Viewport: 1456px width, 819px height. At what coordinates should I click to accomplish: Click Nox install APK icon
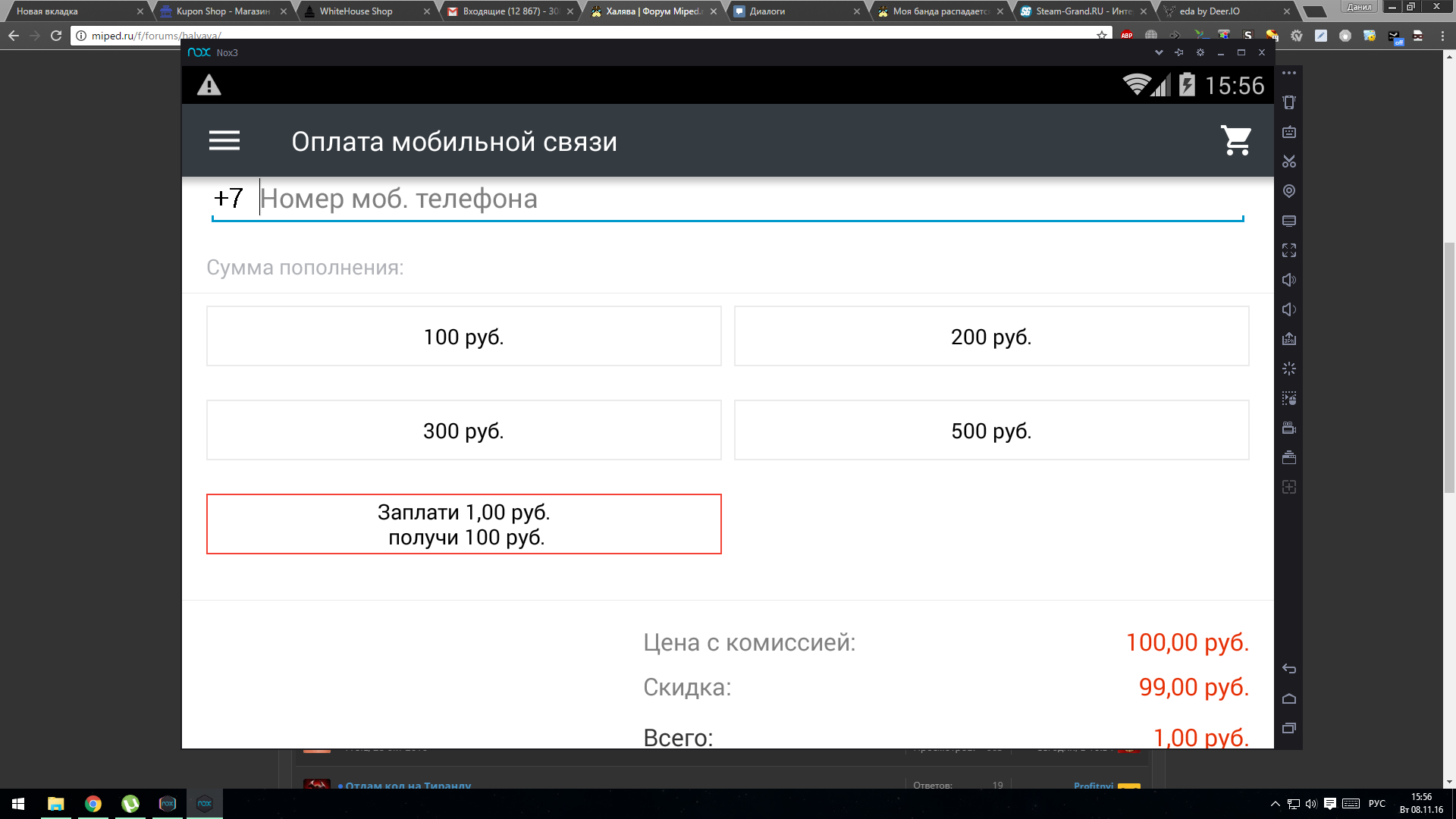[x=1289, y=339]
